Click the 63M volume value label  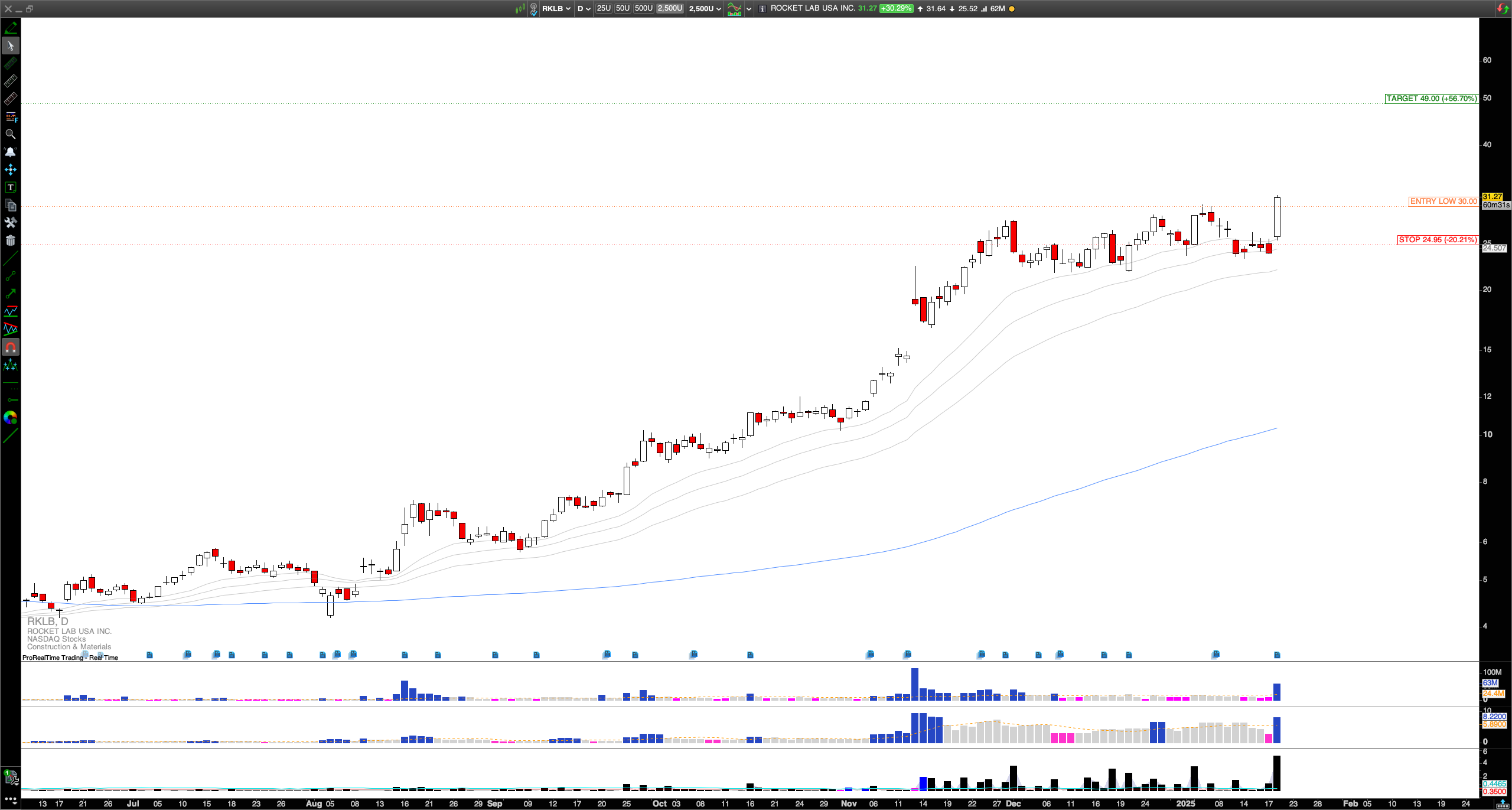pyautogui.click(x=1490, y=683)
